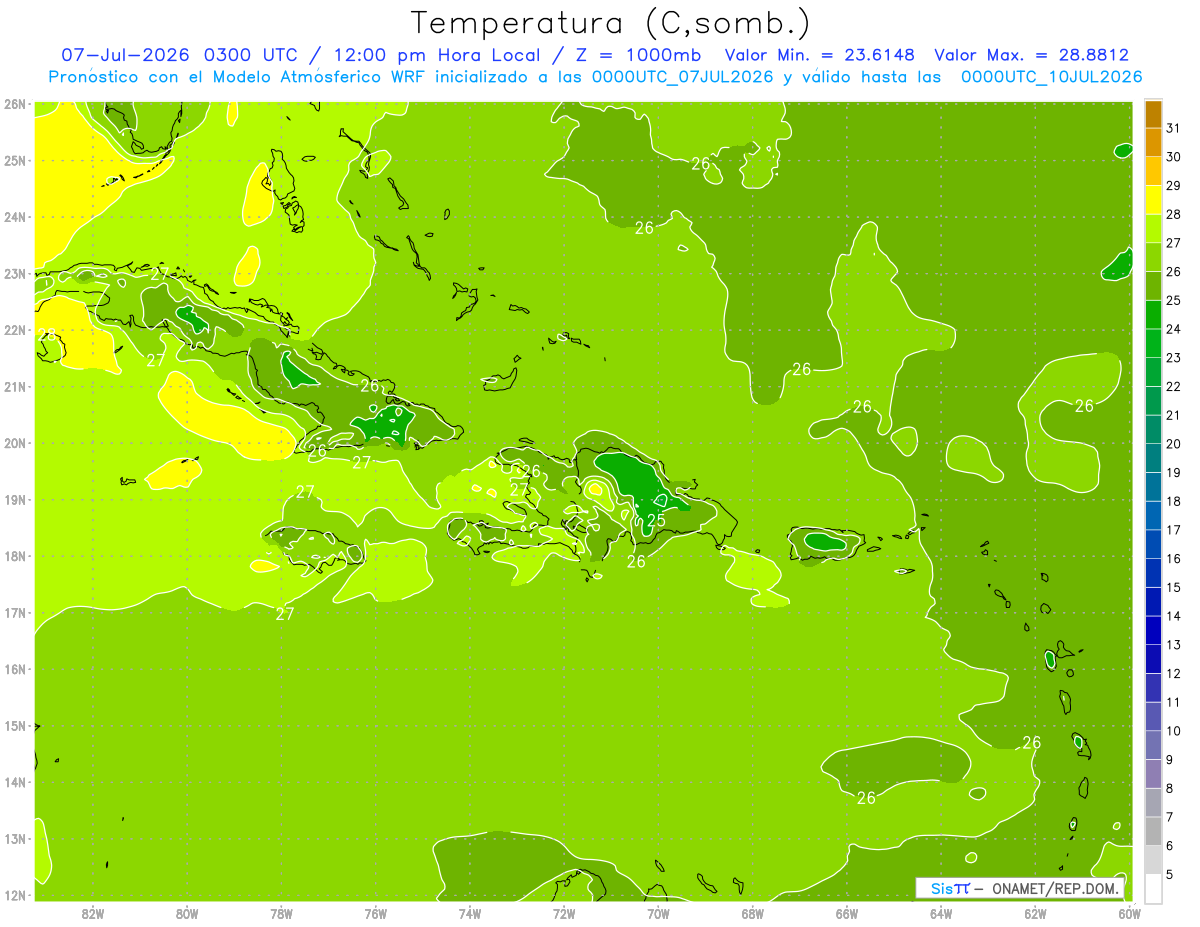Click the legend value 29

(1174, 185)
